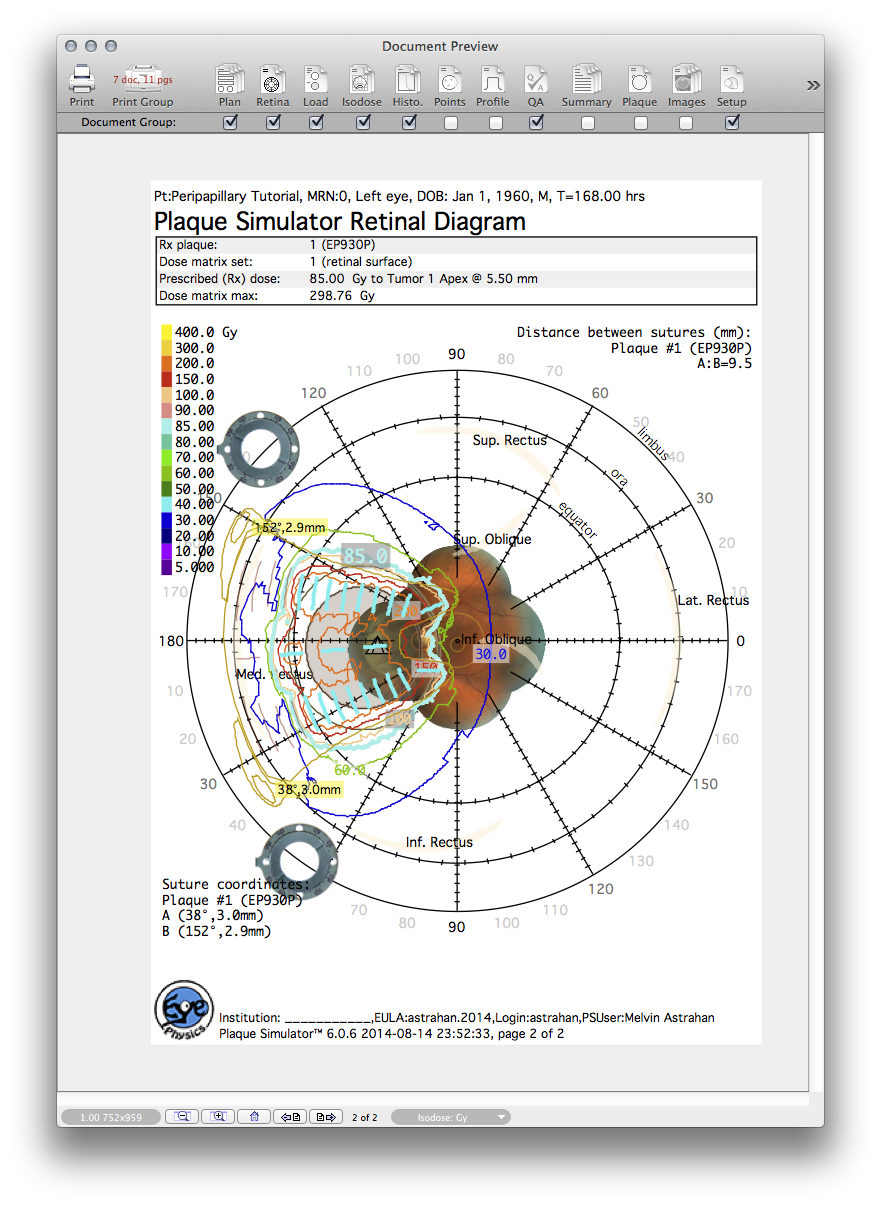Click the home view button
Screen dimensions: 881x1206
click(x=254, y=1117)
